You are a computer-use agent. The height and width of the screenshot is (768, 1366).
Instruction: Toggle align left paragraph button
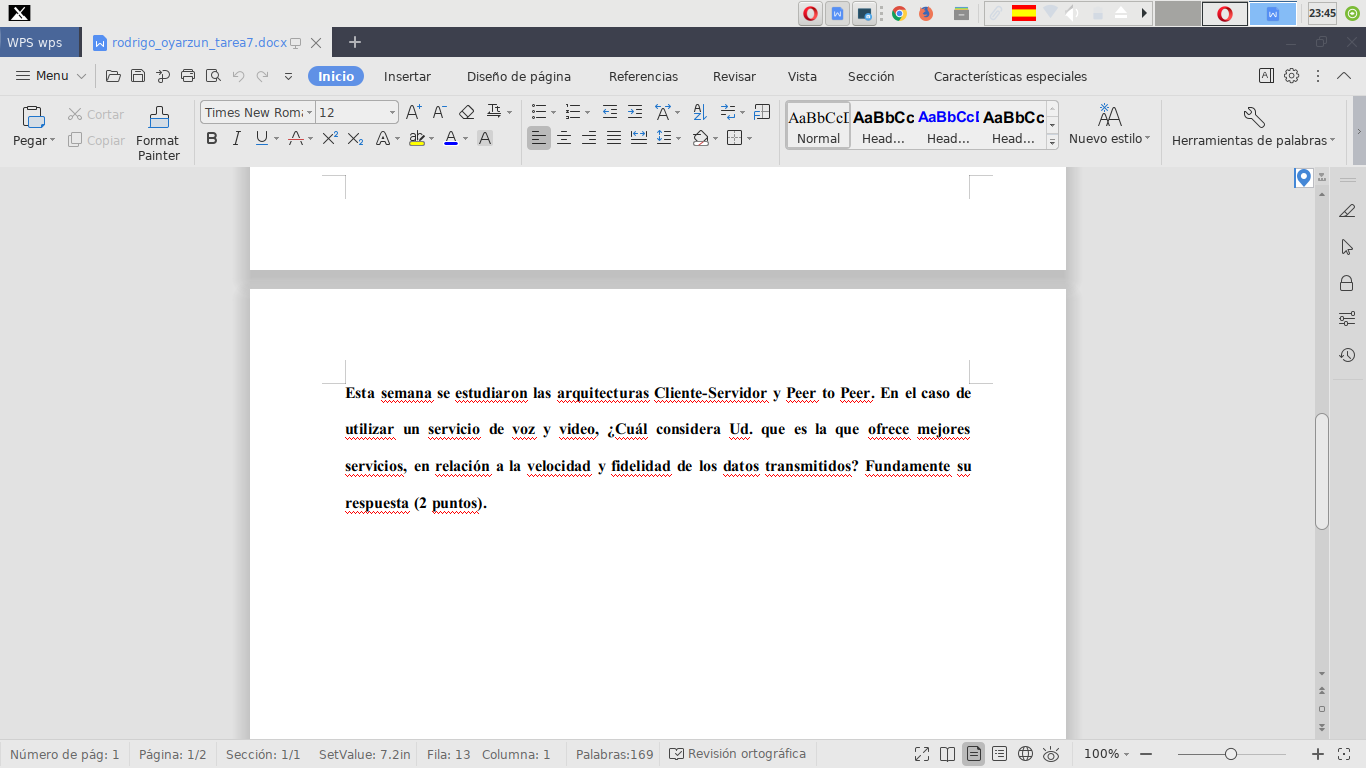tap(539, 139)
